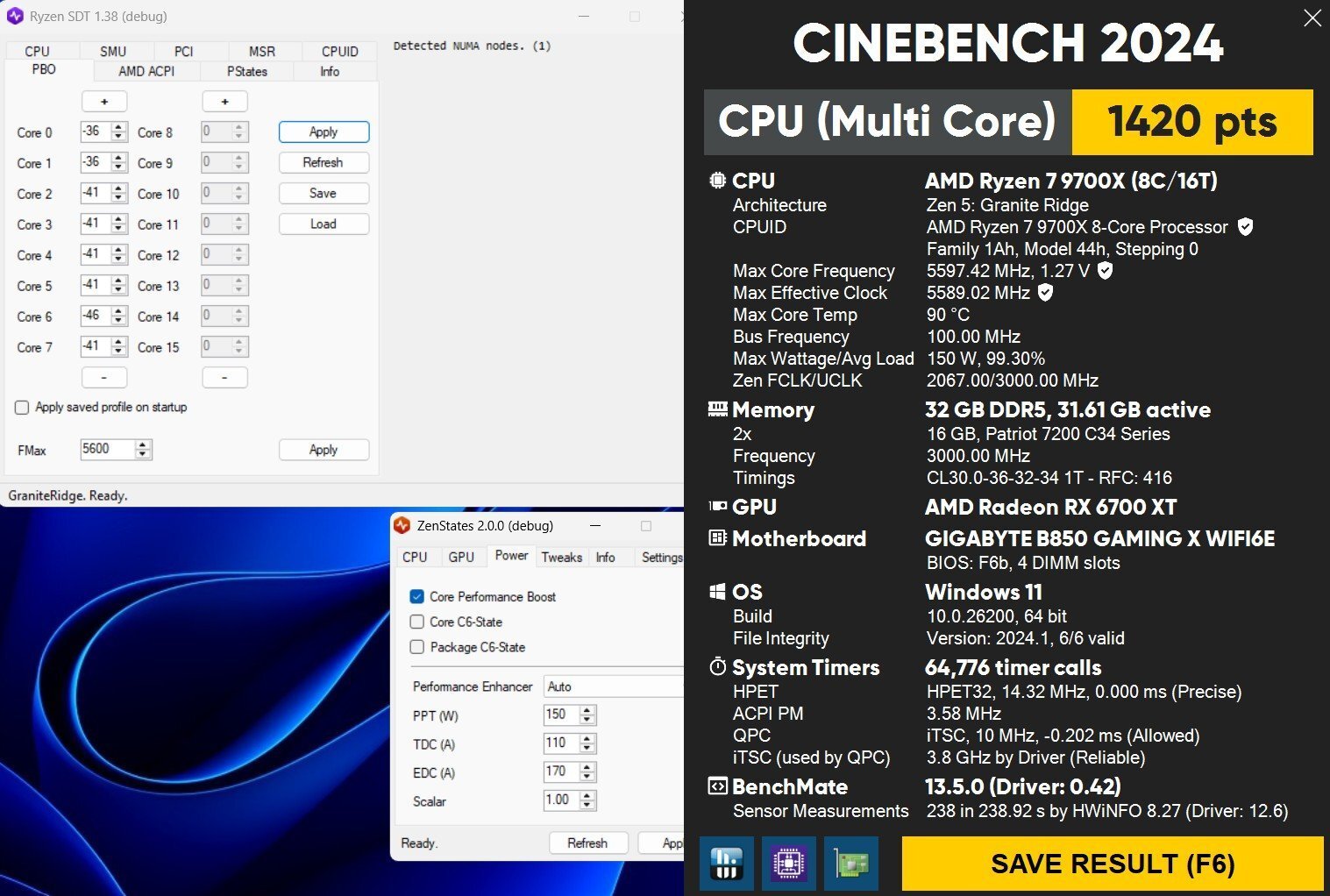Switch to the AMD ACPI tab
This screenshot has height=896, width=1330.
pos(146,71)
